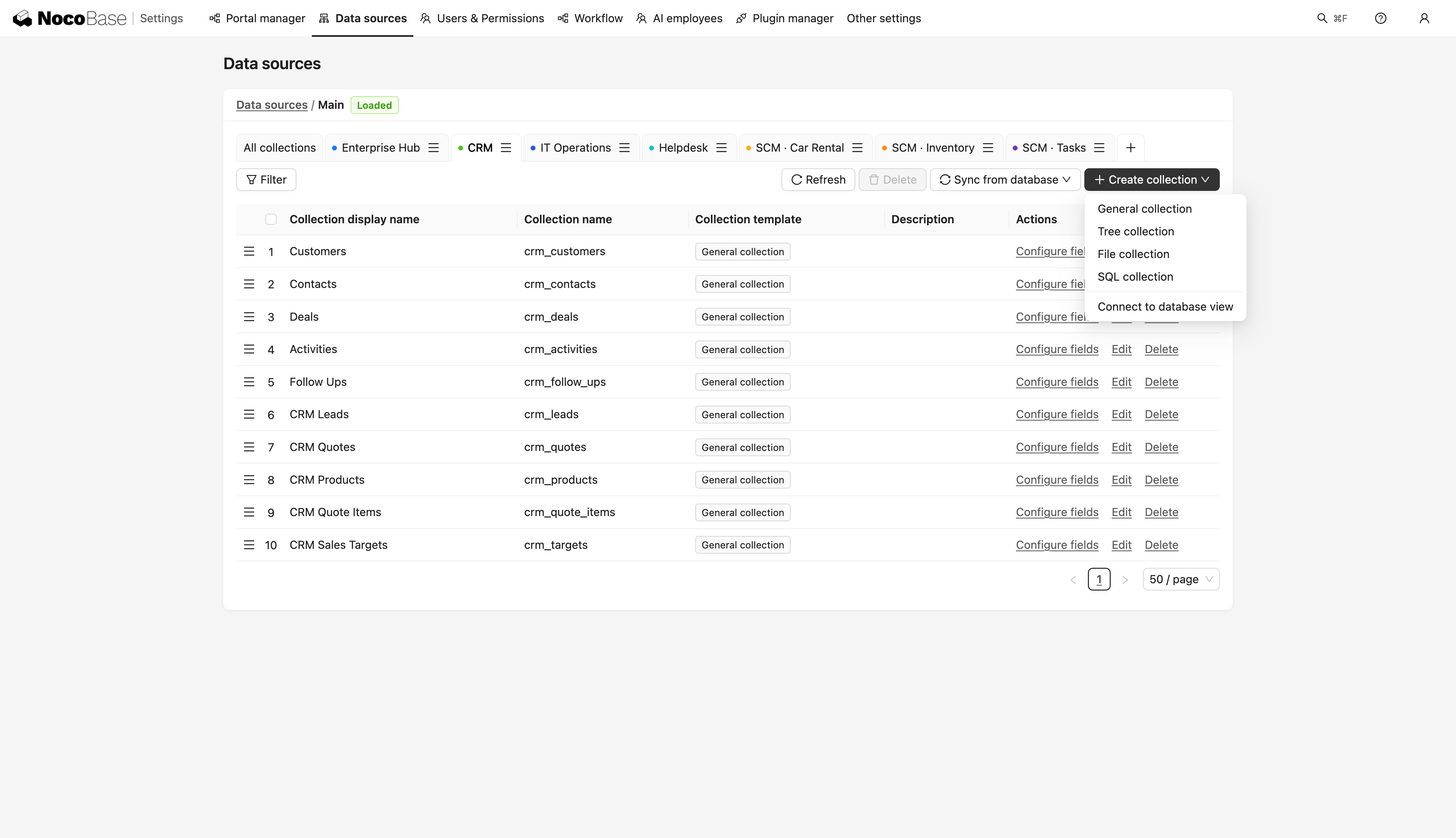Click the drag handle for Follow Ups row
The width and height of the screenshot is (1456, 838).
(x=249, y=382)
